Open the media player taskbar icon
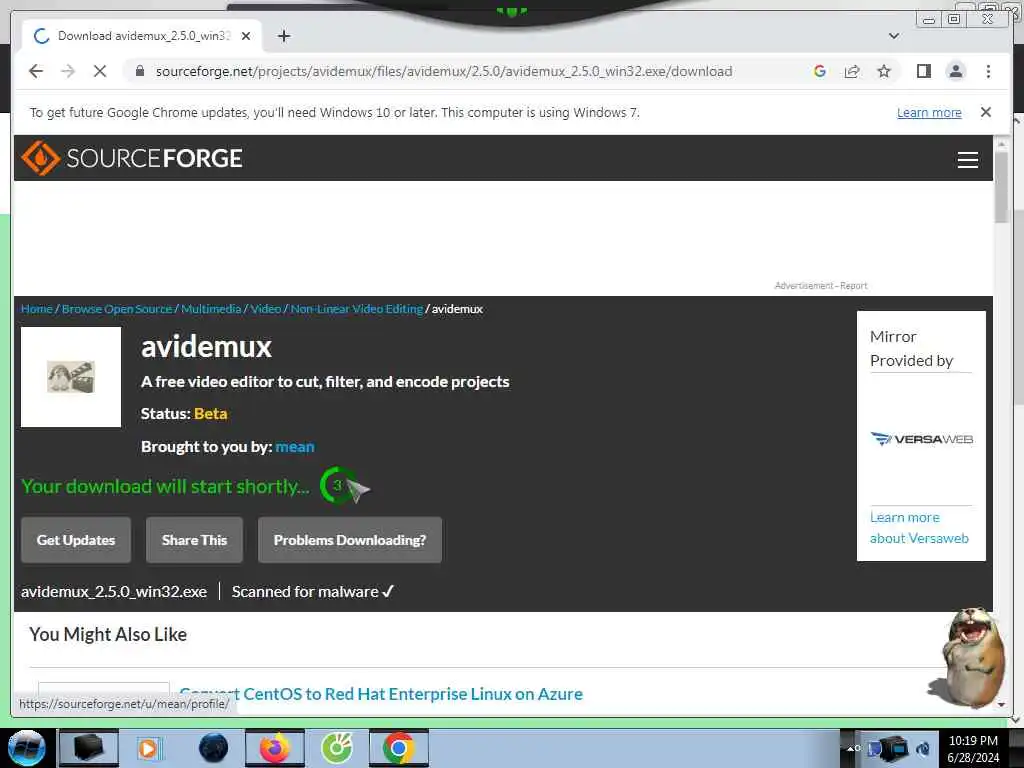1024x768 pixels. (x=148, y=748)
